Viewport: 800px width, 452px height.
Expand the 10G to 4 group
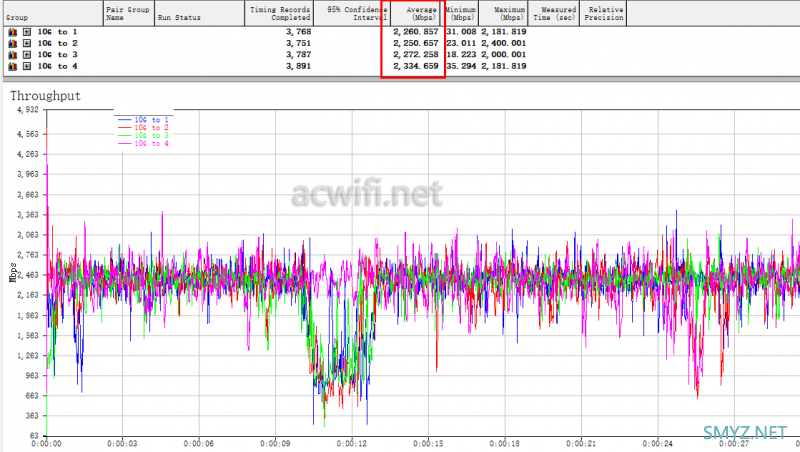click(25, 65)
